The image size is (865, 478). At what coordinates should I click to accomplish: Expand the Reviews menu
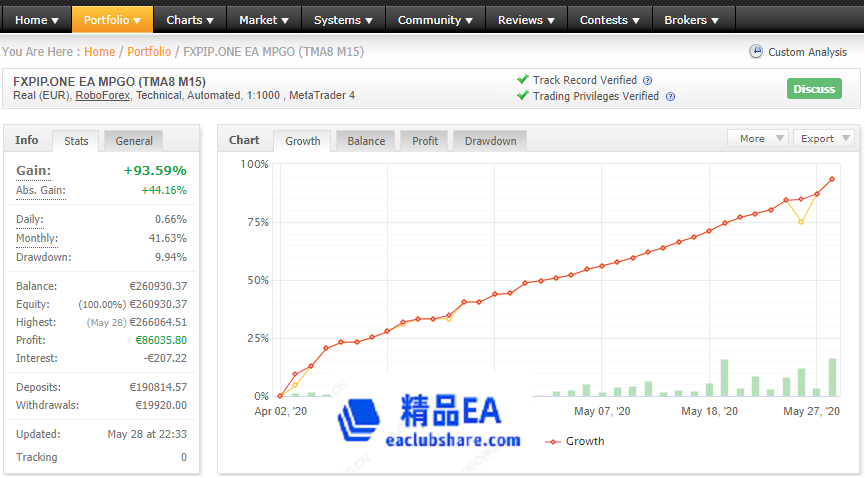coord(526,20)
